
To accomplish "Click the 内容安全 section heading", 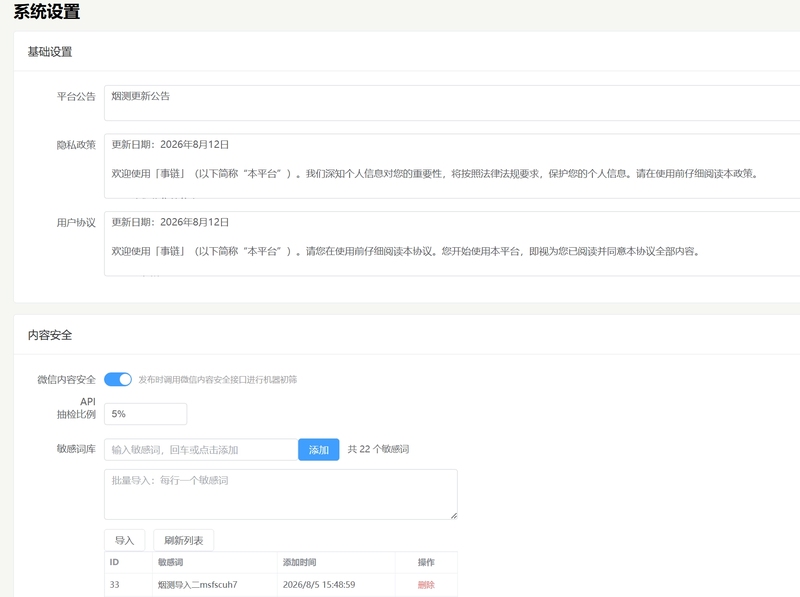I will [x=50, y=335].
